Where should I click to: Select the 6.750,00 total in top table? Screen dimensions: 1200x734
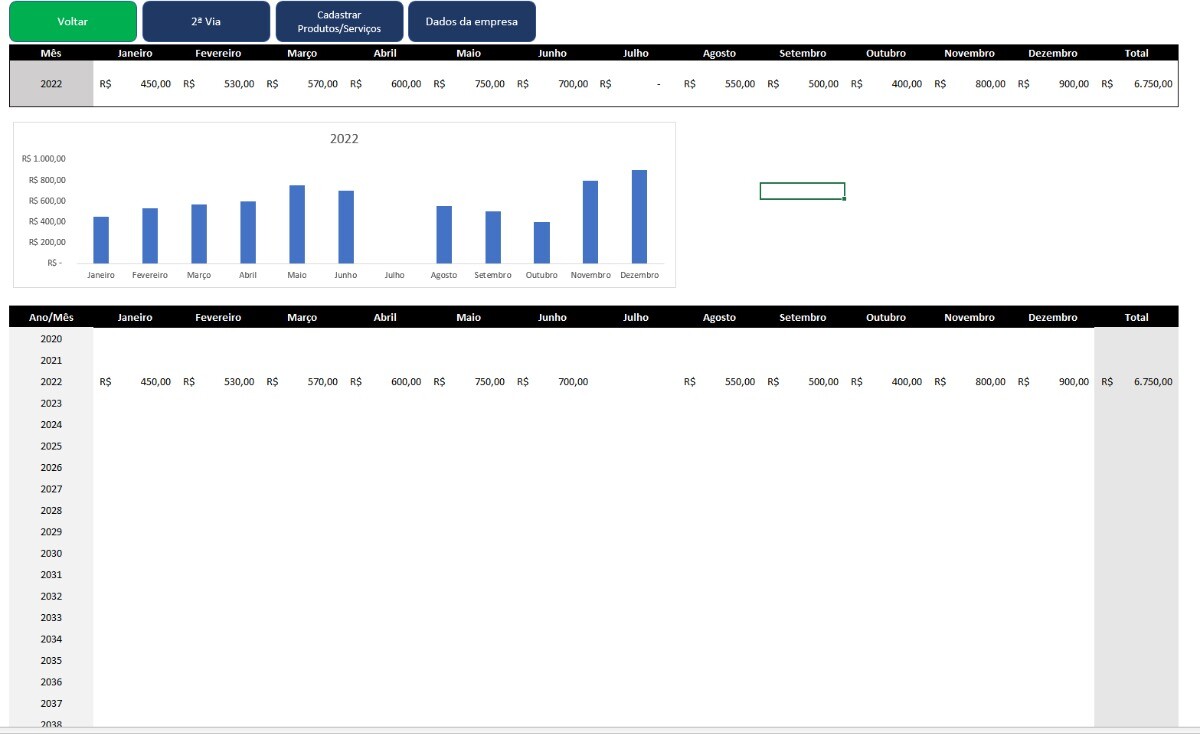pyautogui.click(x=1152, y=84)
